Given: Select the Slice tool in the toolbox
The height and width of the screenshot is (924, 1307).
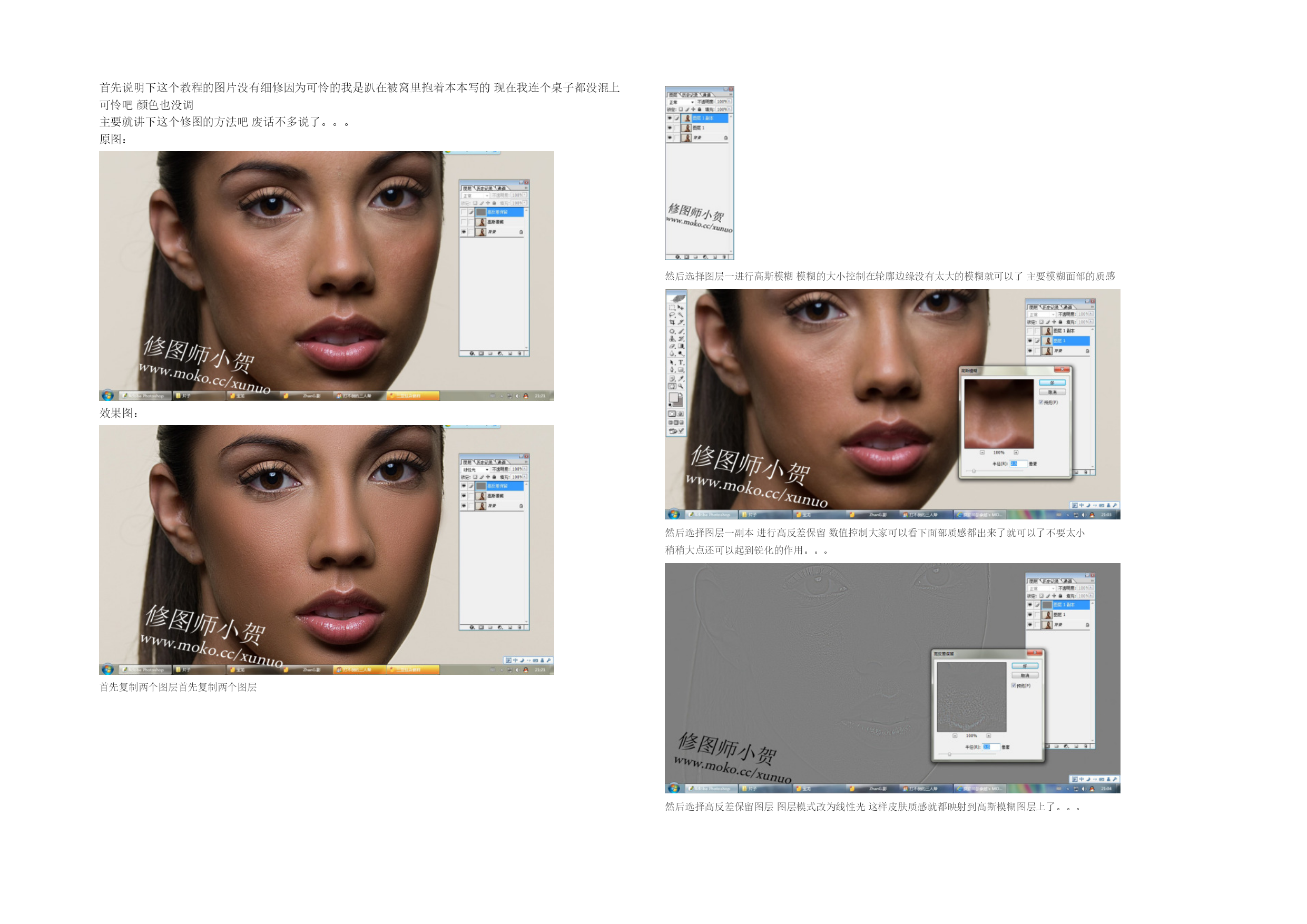Looking at the screenshot, I should pos(681,322).
